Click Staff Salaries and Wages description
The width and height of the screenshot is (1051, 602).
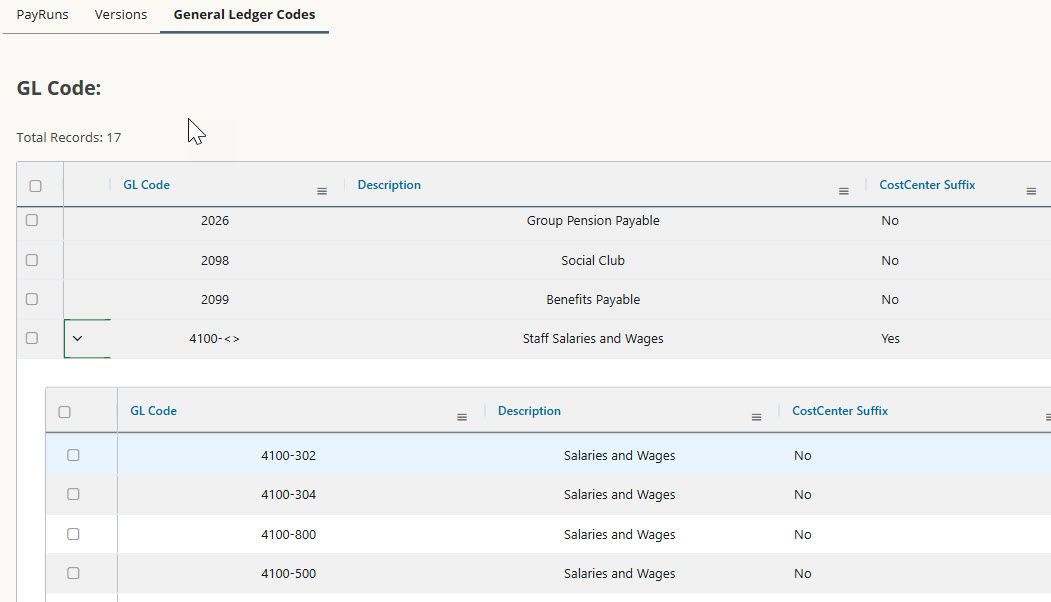(x=593, y=339)
